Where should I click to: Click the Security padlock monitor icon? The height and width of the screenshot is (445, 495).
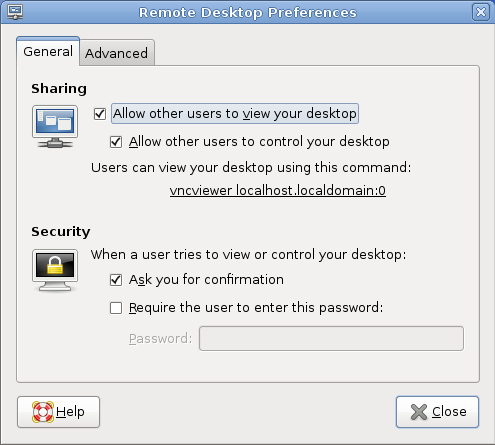(55, 270)
